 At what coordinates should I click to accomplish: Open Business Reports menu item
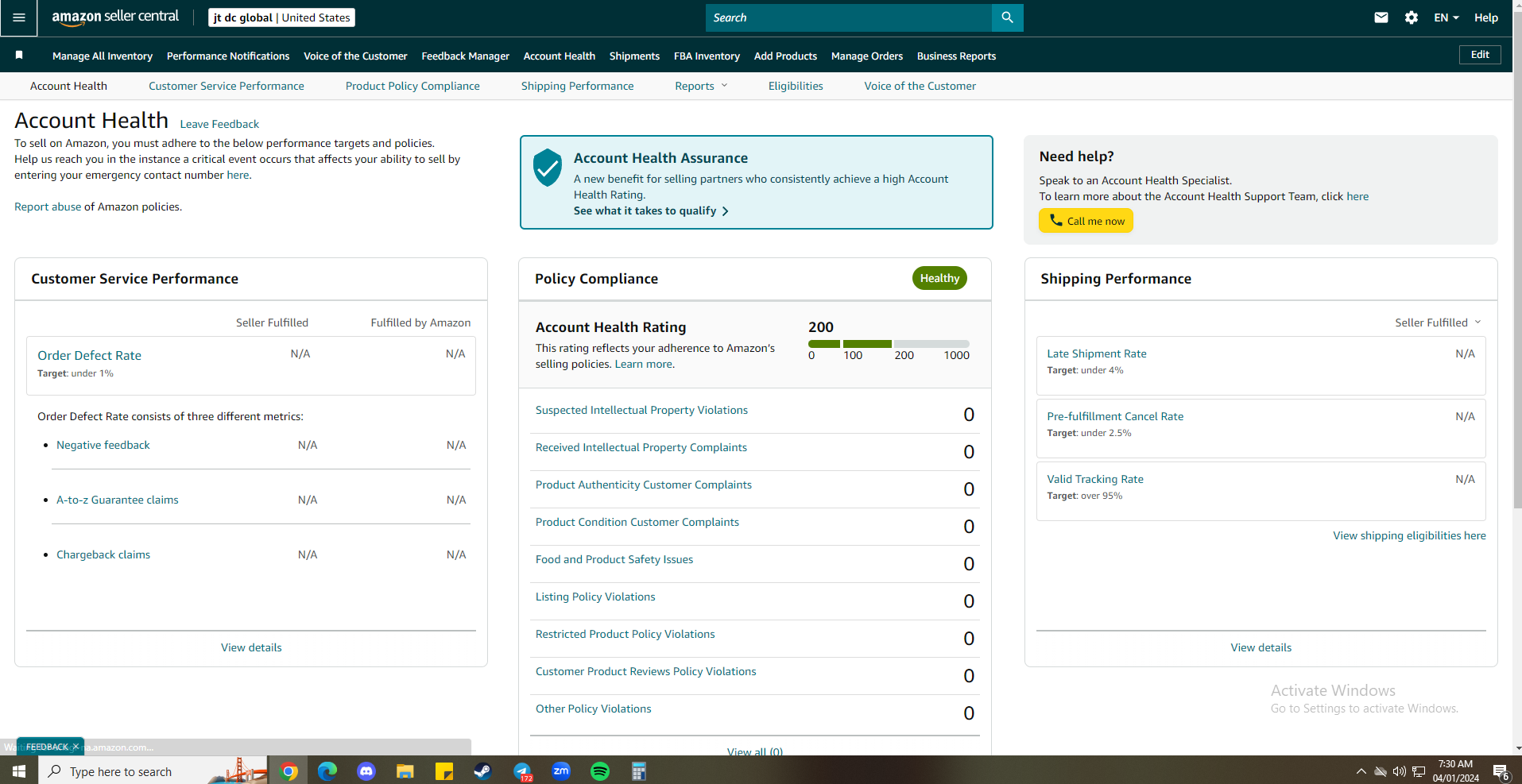coord(956,56)
